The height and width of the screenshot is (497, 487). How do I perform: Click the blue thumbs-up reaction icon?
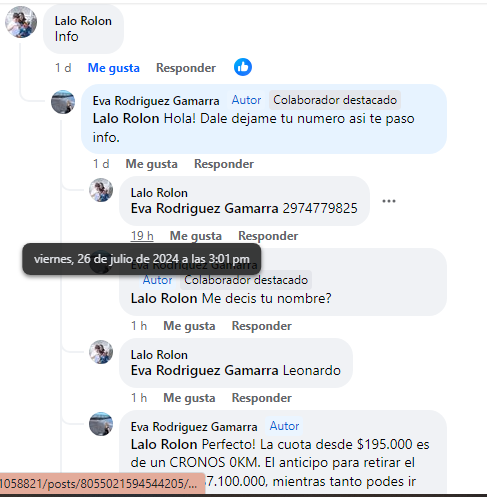[x=243, y=67]
